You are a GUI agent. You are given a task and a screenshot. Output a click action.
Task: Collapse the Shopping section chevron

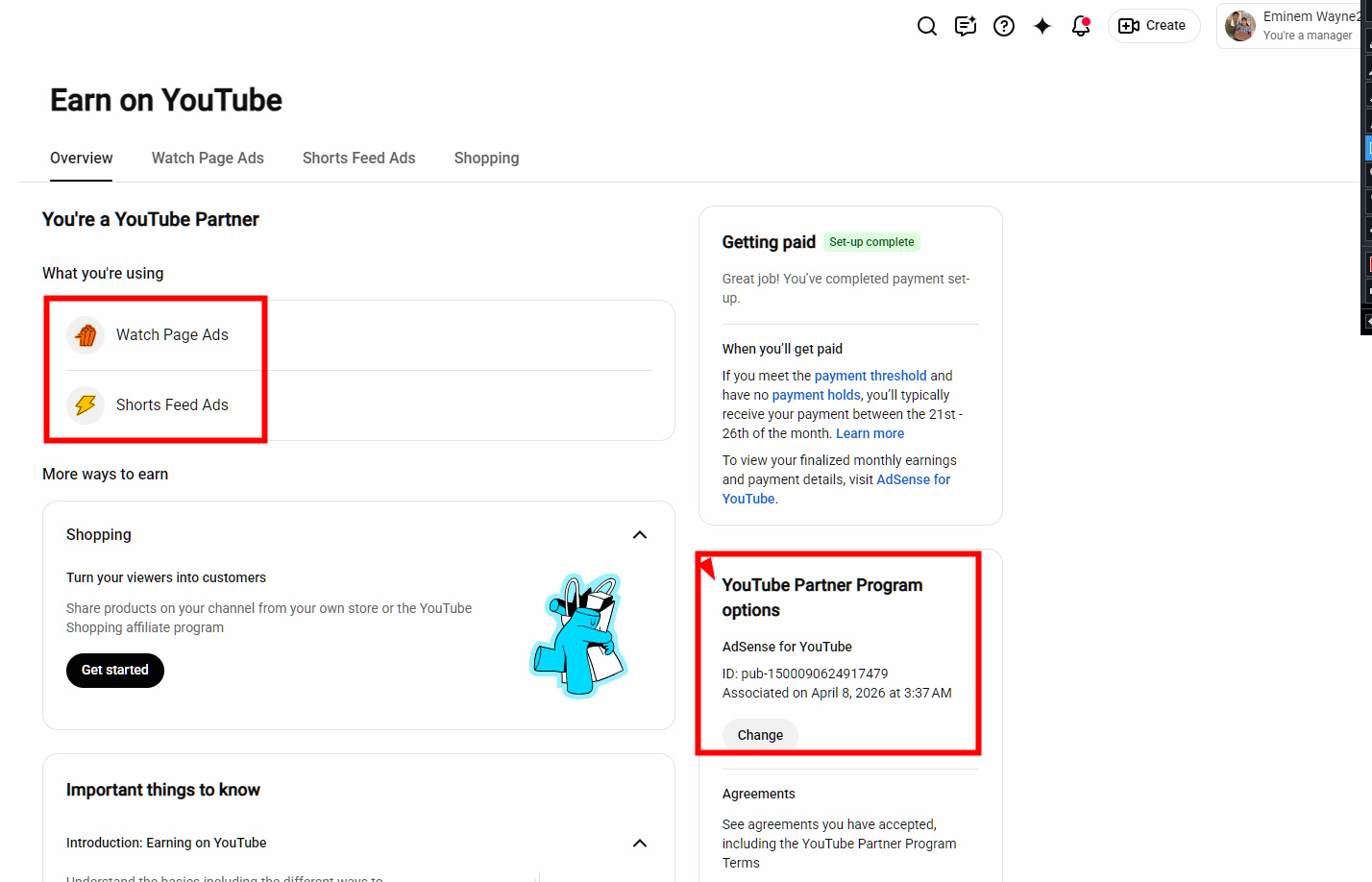coord(640,535)
